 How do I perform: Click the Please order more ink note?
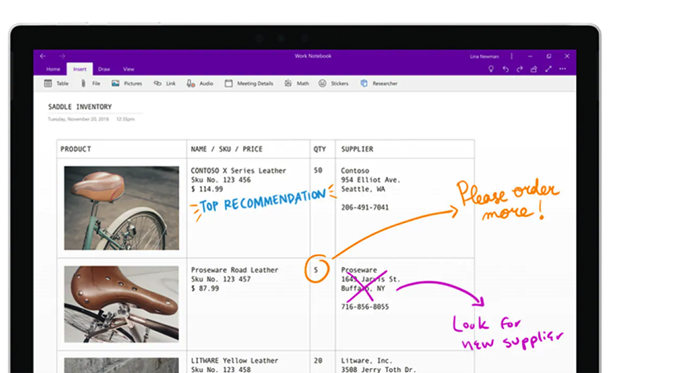[508, 200]
